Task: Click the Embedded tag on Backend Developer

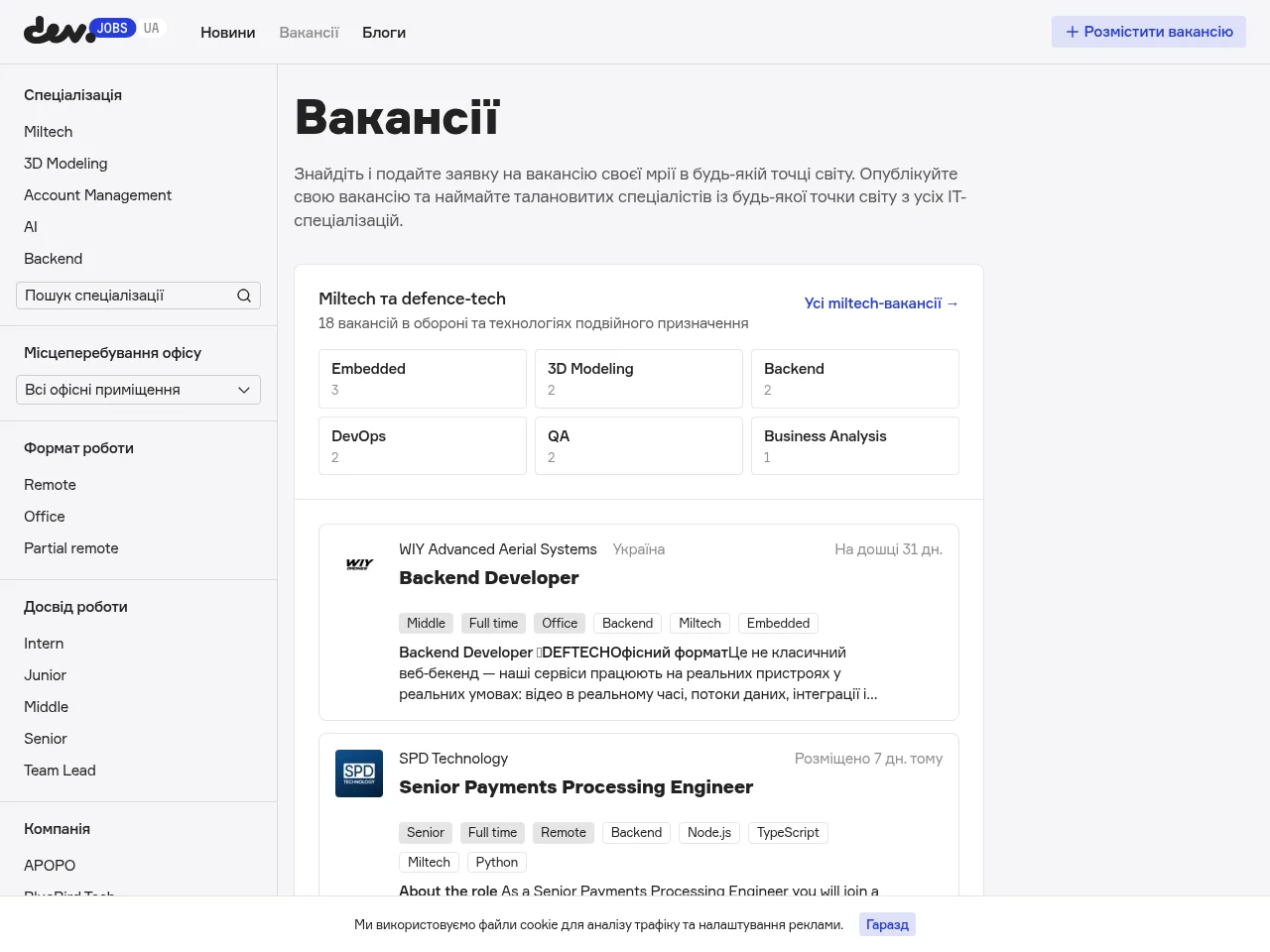Action: tap(779, 624)
